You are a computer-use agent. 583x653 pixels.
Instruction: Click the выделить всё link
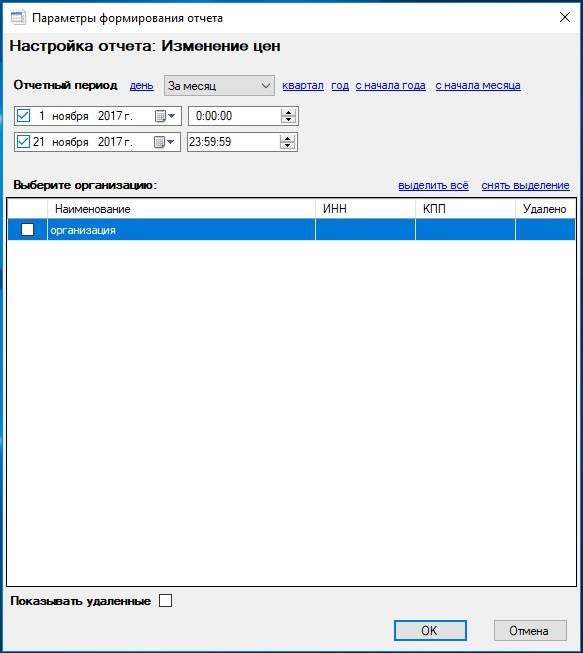434,185
